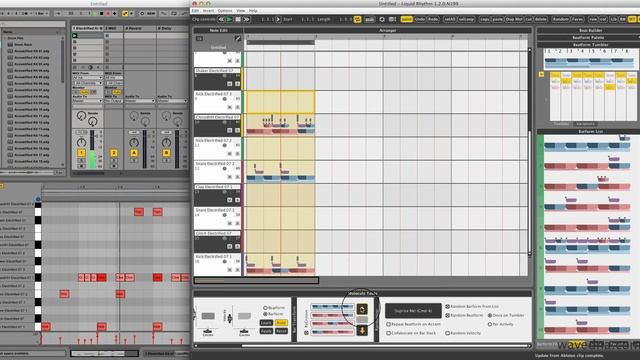This screenshot has width=640, height=360.
Task: Toggle Random Beatform checkbox
Action: tap(447, 315)
